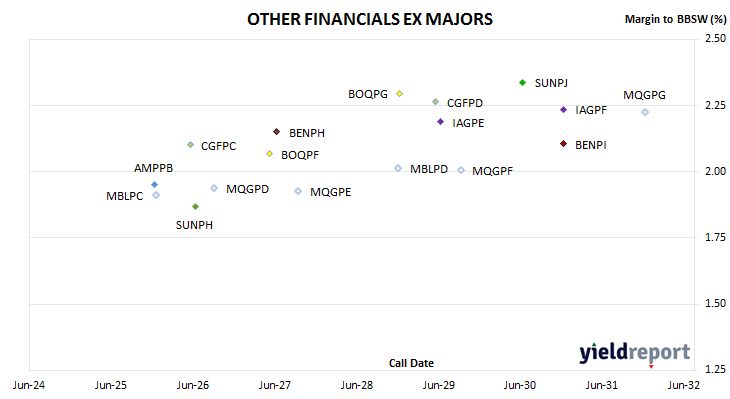Viewport: 730px width, 399px height.
Task: Select the BENPI red diamond marker
Action: click(563, 144)
